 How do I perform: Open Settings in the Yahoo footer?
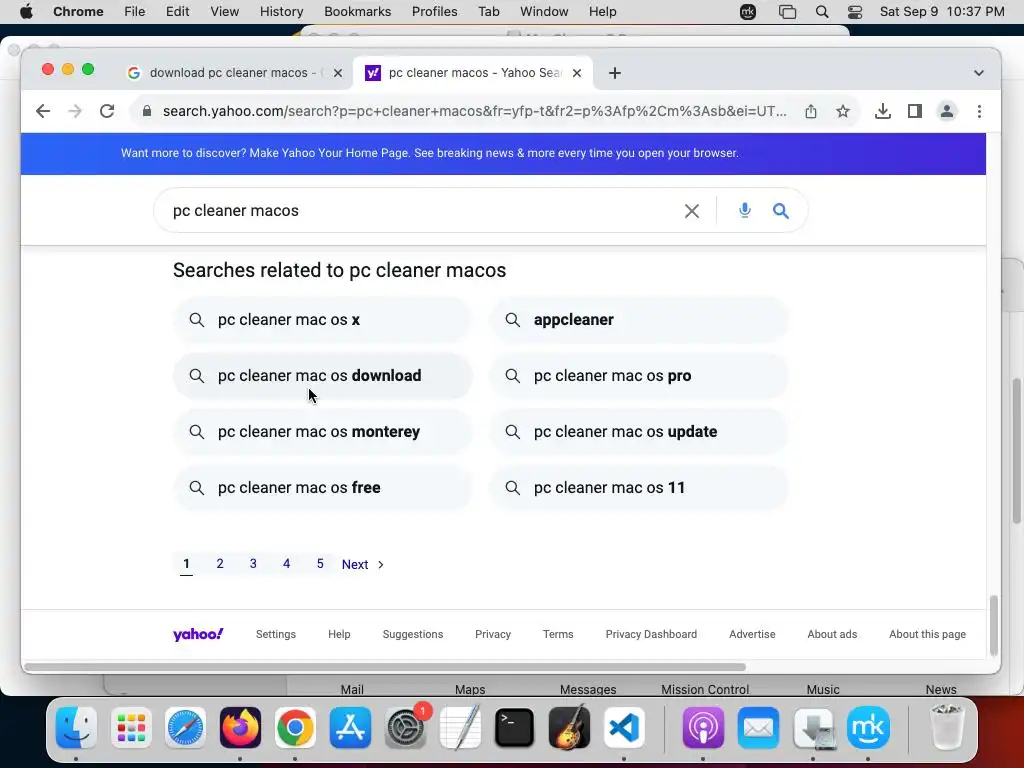[276, 634]
